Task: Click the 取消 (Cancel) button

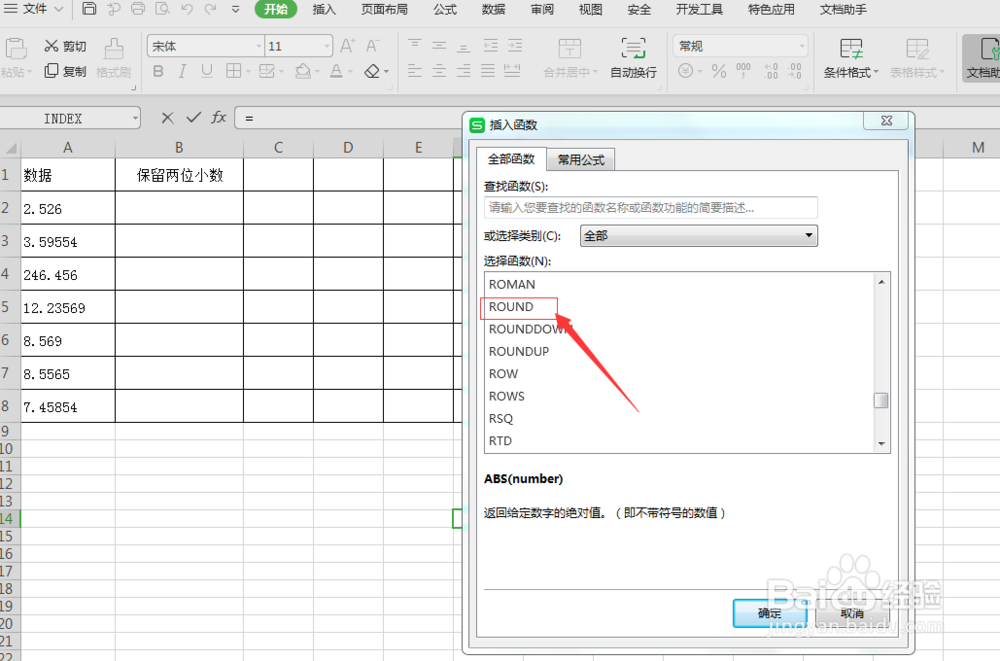Action: point(851,613)
